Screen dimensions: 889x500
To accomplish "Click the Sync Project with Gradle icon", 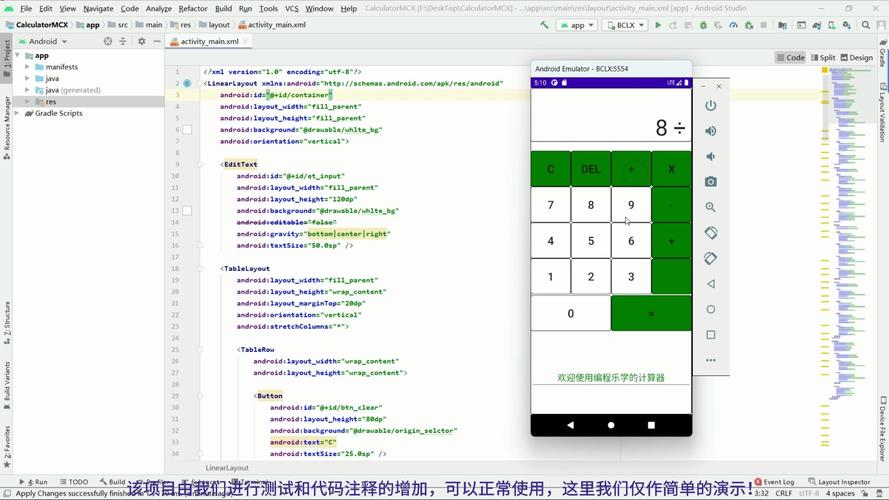I will [x=816, y=25].
